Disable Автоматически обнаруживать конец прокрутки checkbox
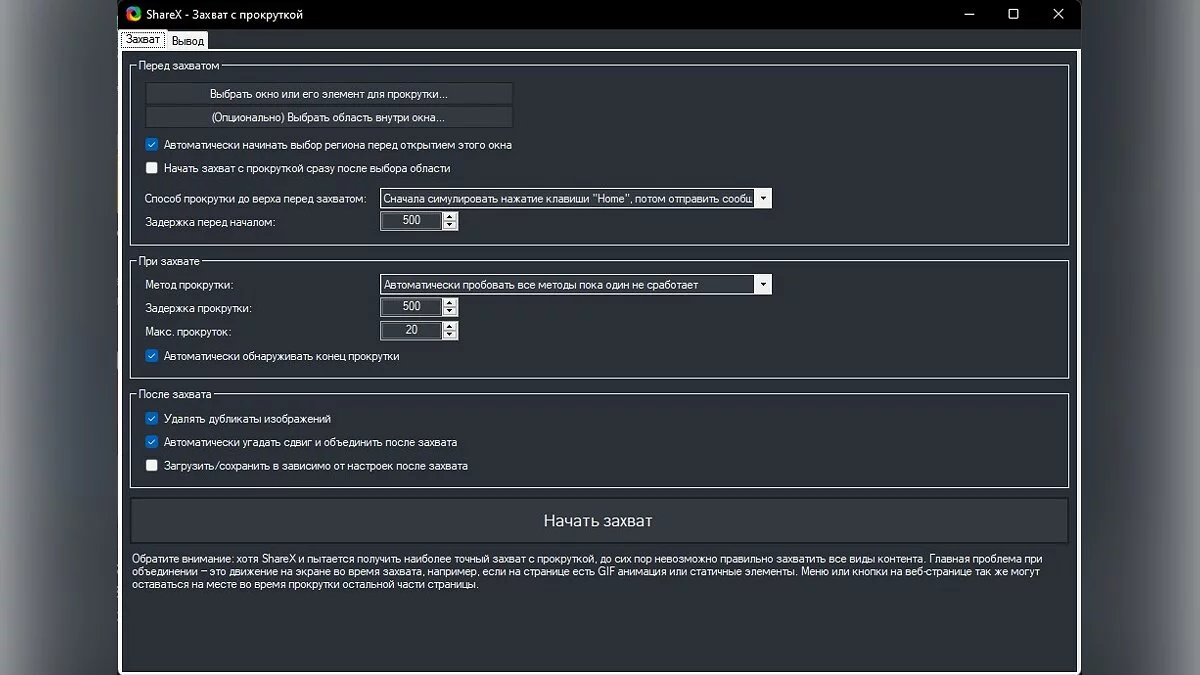This screenshot has height=675, width=1200. [152, 356]
